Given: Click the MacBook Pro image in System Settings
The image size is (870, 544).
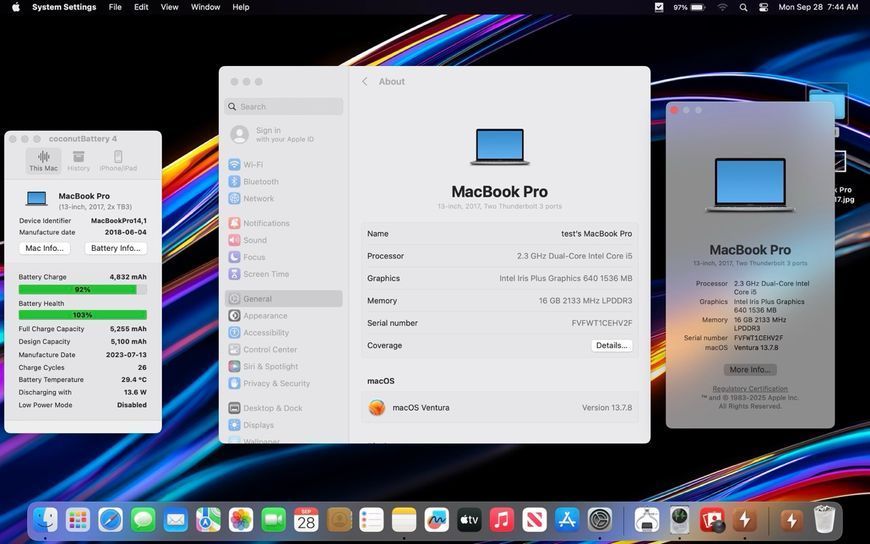Looking at the screenshot, I should pyautogui.click(x=500, y=147).
